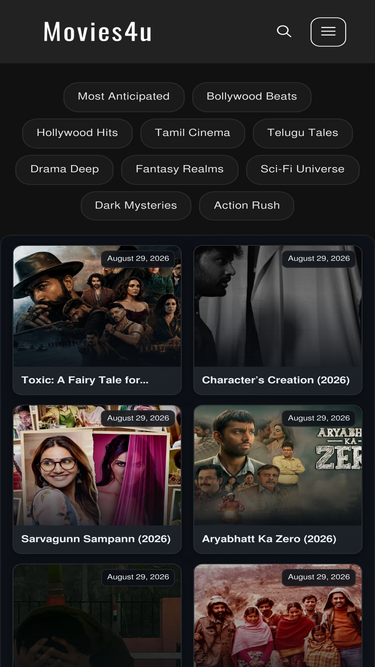Viewport: 375px width, 667px height.
Task: Select the Bollywood Beats category
Action: pyautogui.click(x=252, y=97)
